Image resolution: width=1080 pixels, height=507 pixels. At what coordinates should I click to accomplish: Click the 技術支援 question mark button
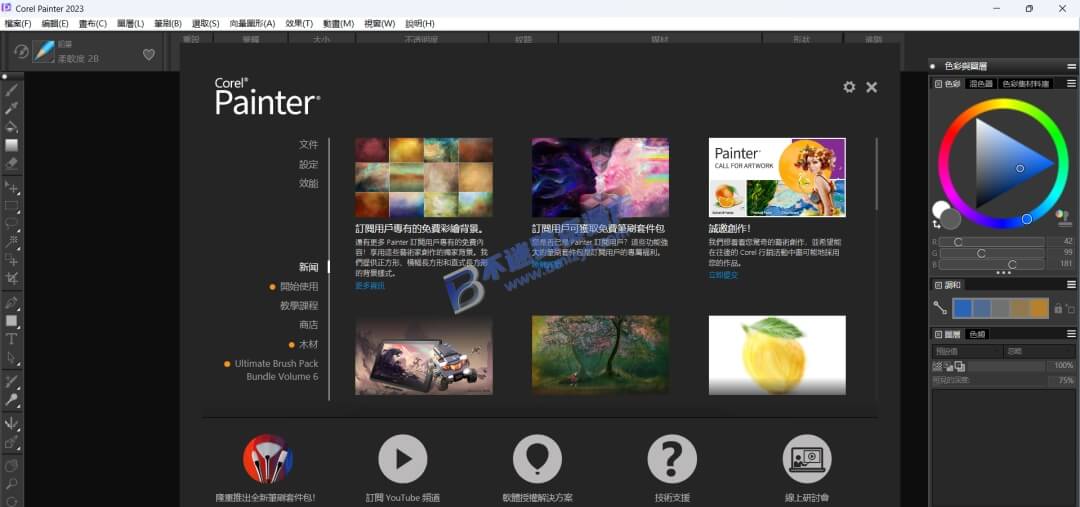pyautogui.click(x=672, y=459)
